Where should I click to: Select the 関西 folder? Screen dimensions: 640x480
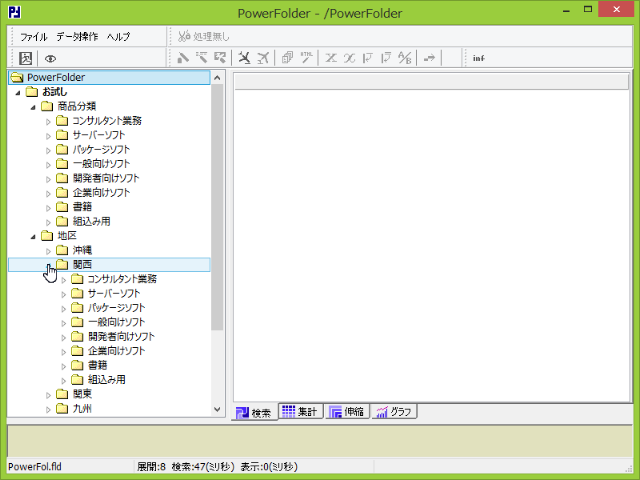click(x=82, y=264)
